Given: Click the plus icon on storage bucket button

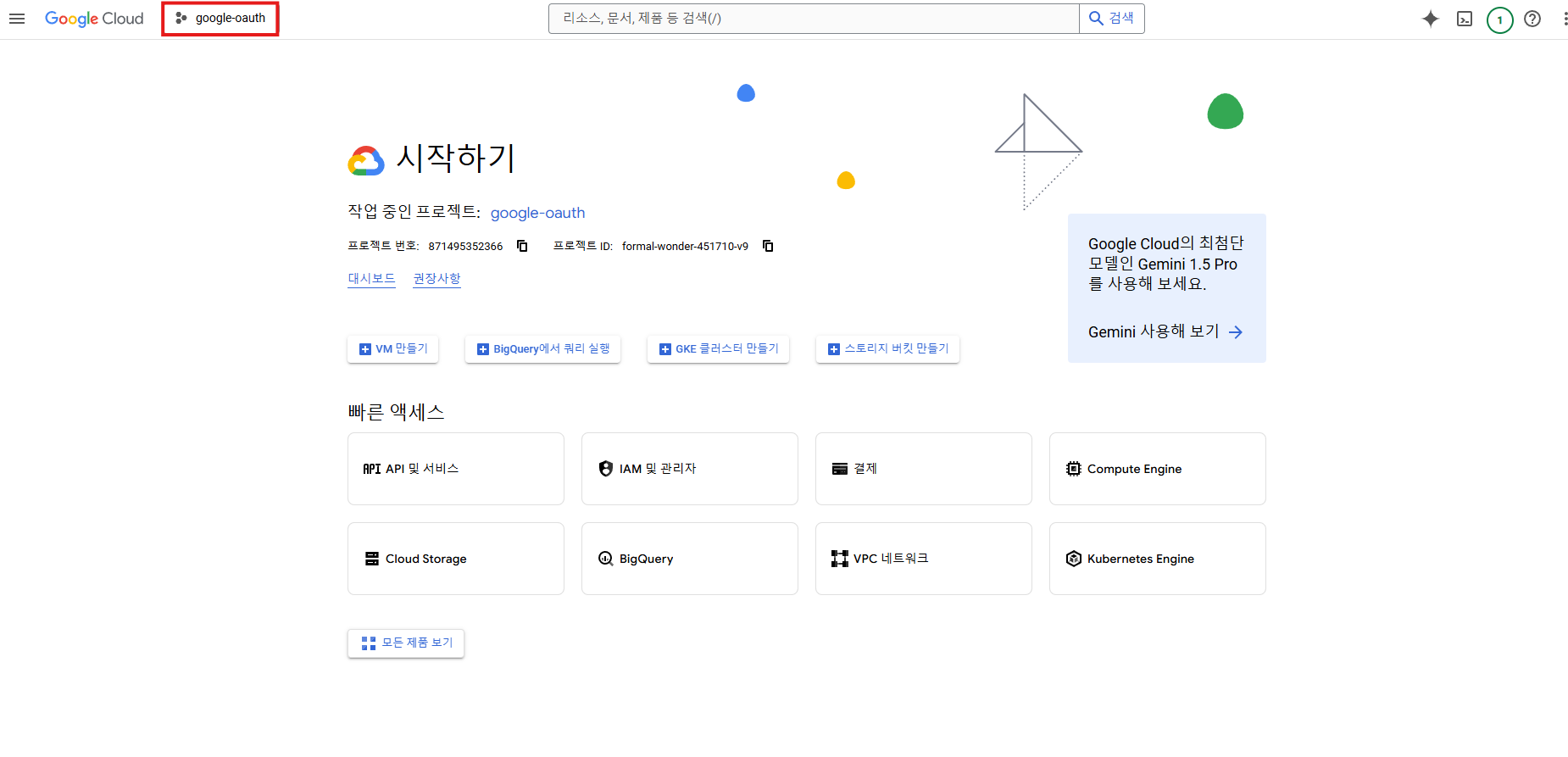Looking at the screenshot, I should 834,349.
